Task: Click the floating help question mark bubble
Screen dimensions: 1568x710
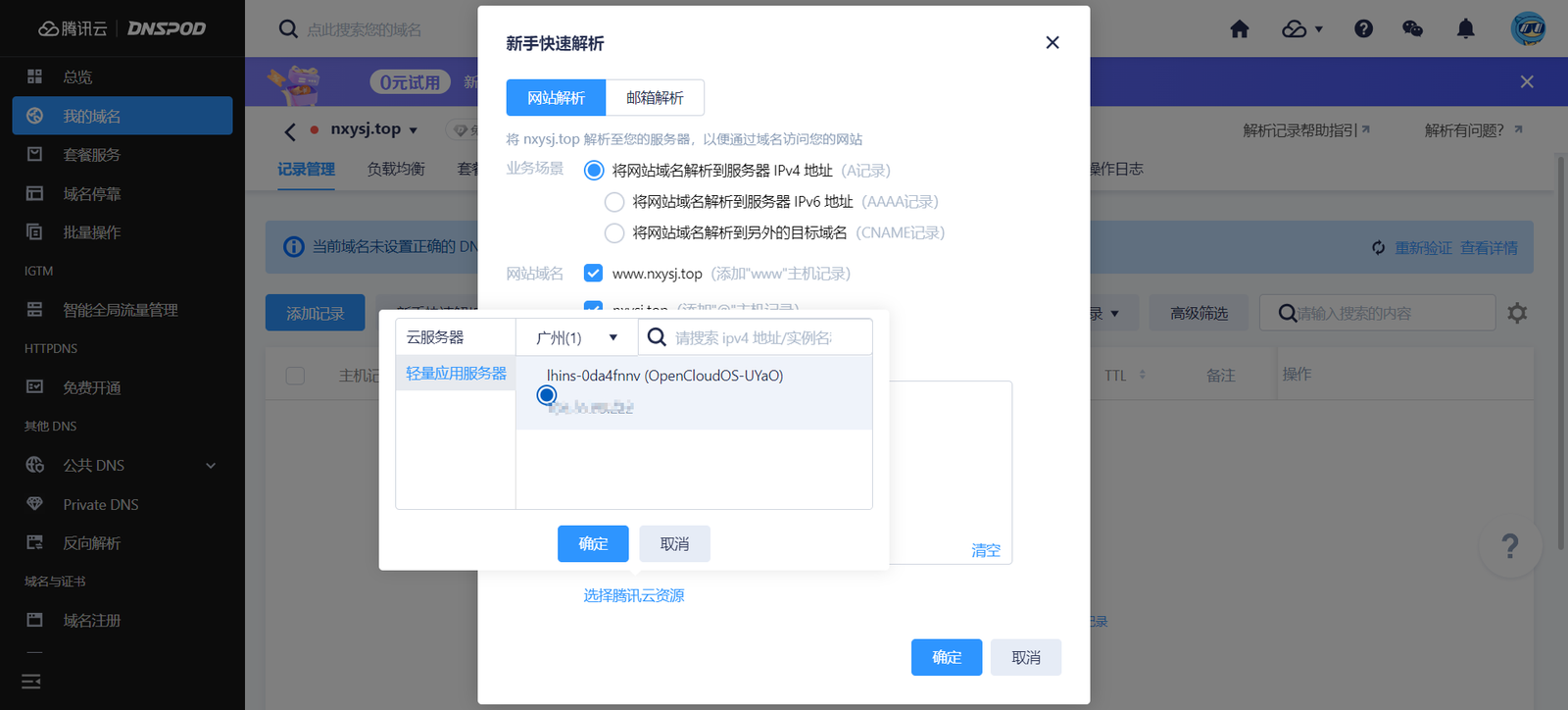Action: click(x=1510, y=545)
